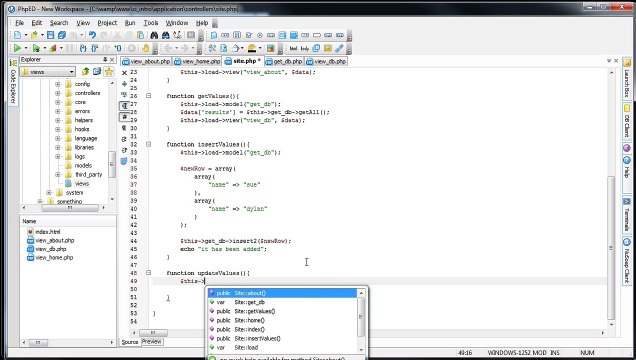Screen dimensions: 636x360
Task: Expand the controllers folder node
Action: tap(58, 93)
